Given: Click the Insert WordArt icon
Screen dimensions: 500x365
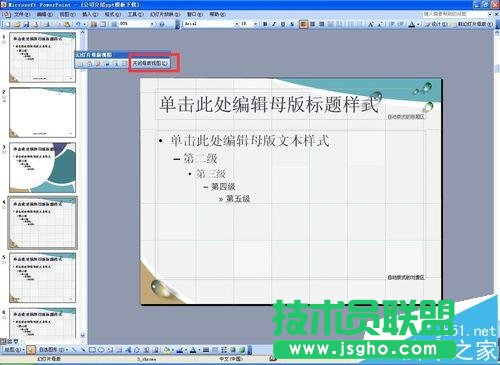Looking at the screenshot, I should 128,350.
